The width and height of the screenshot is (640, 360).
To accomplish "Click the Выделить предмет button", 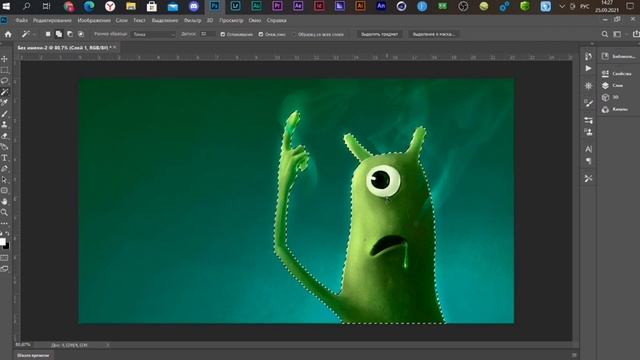I will (x=379, y=34).
